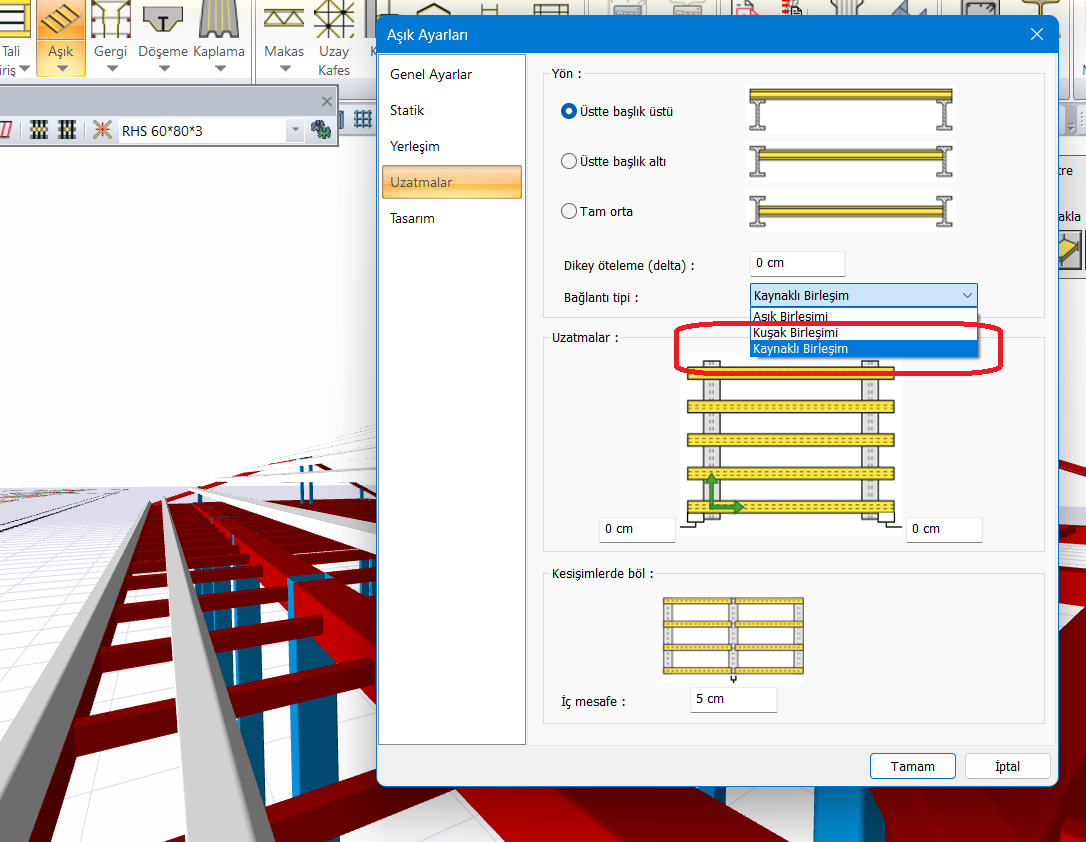The width and height of the screenshot is (1086, 842).
Task: Expand the Makas dropdown arrow
Action: coord(285,69)
